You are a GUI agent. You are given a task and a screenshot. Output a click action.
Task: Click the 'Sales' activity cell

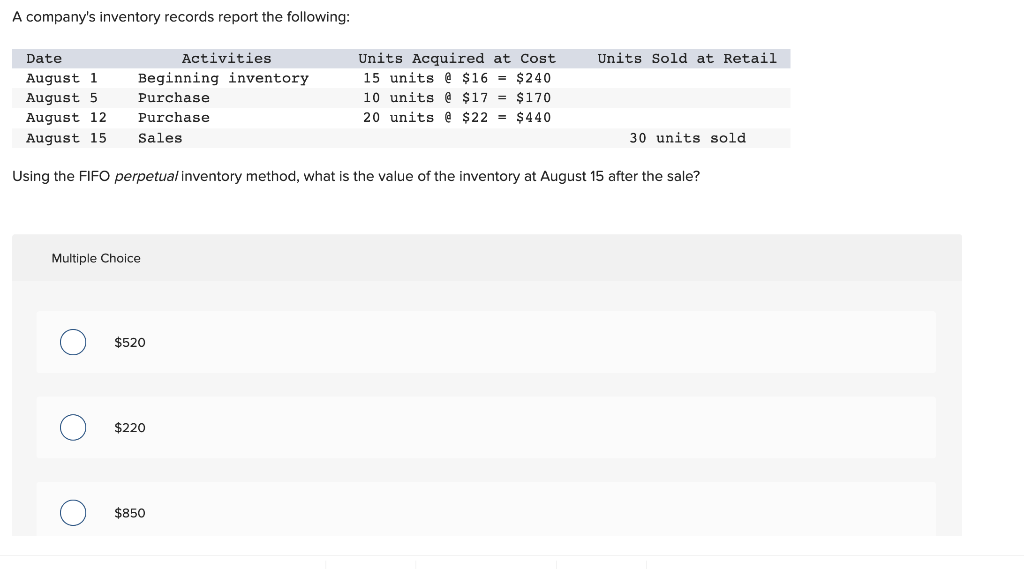coord(160,138)
